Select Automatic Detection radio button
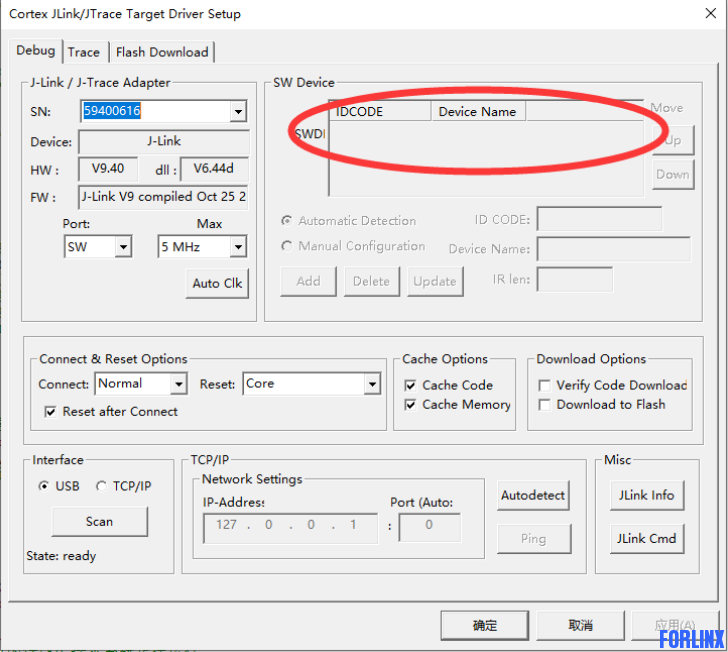The image size is (728, 652). point(287,221)
